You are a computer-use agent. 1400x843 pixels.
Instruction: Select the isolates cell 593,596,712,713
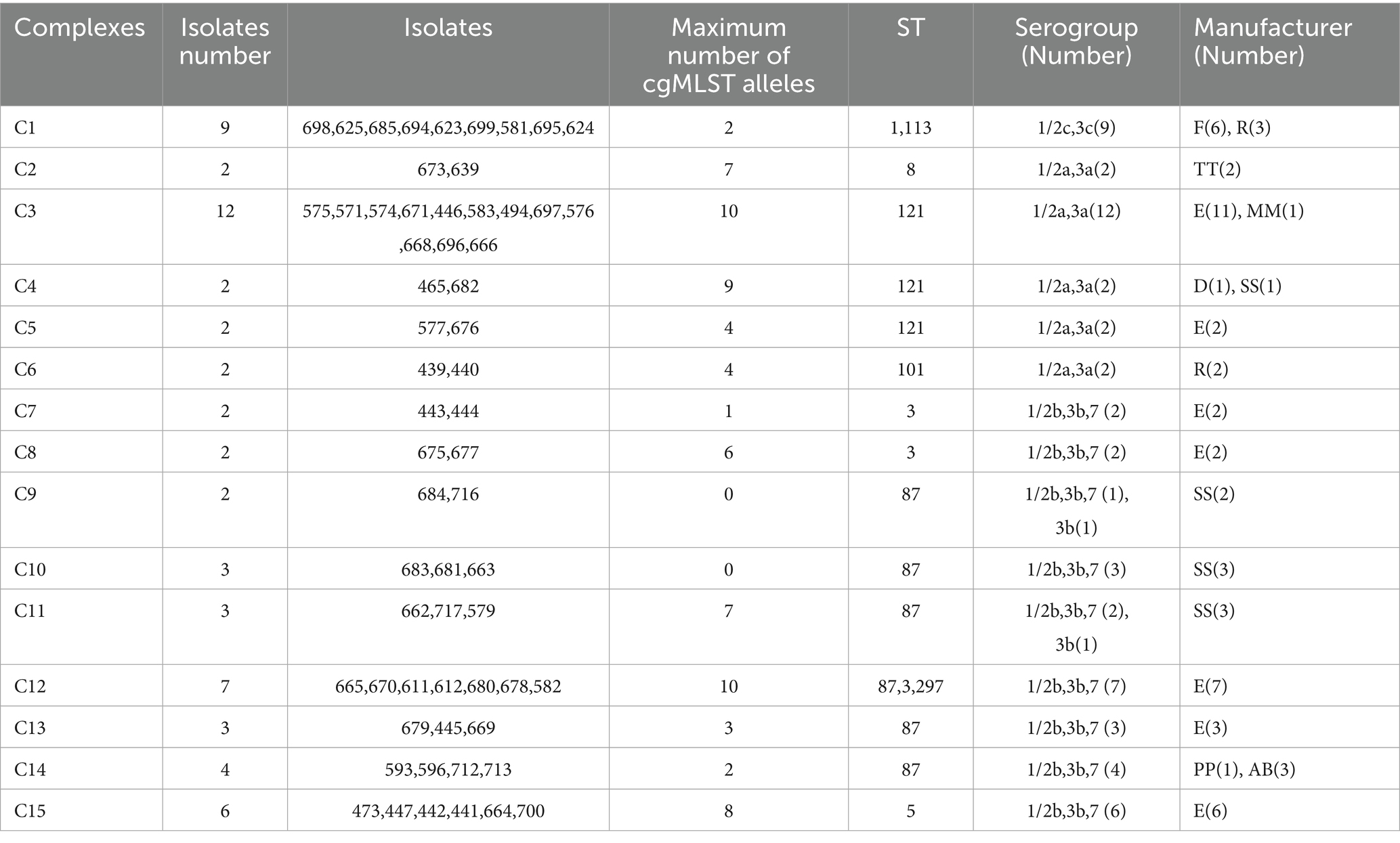tap(448, 770)
